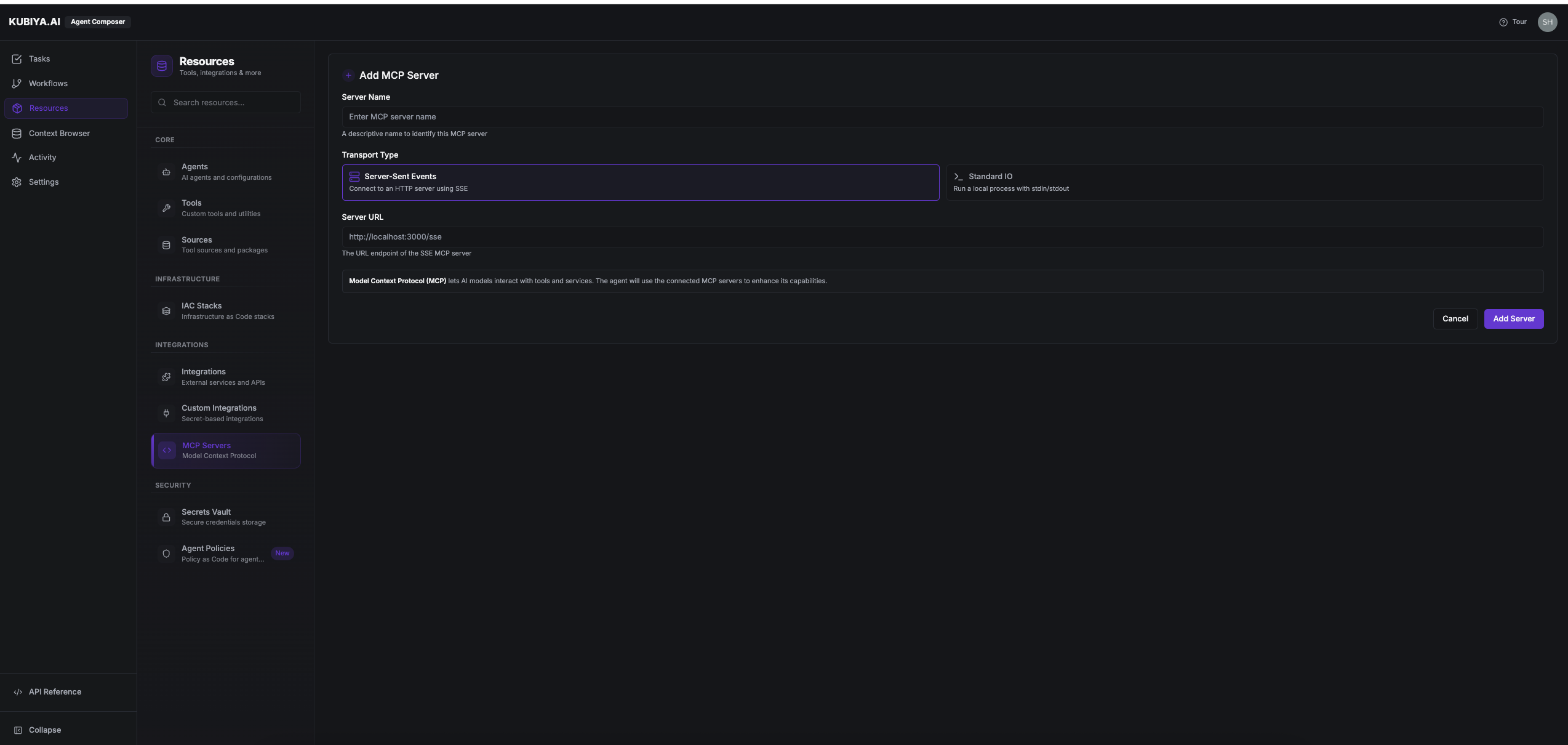Click the Agent Composer badge

coord(98,22)
